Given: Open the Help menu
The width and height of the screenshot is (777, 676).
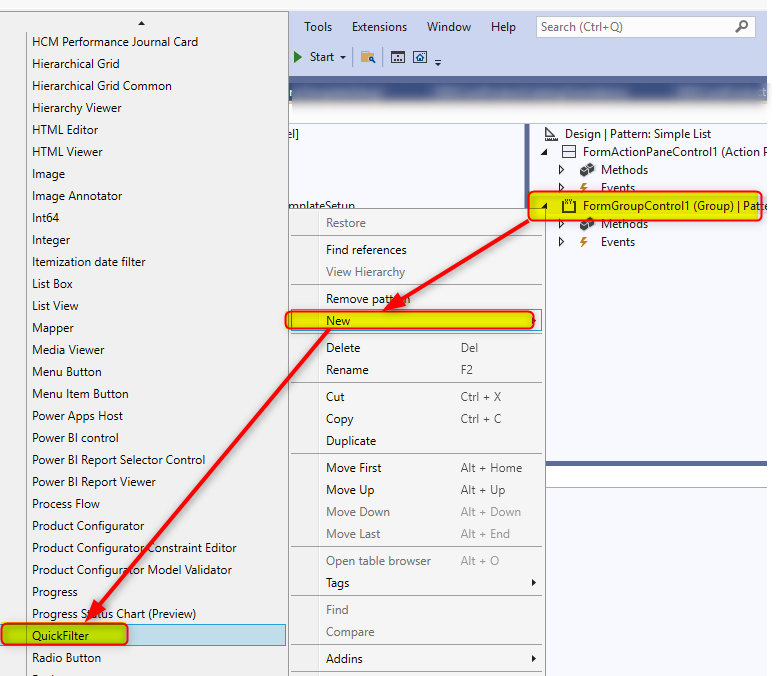Looking at the screenshot, I should click(x=503, y=27).
